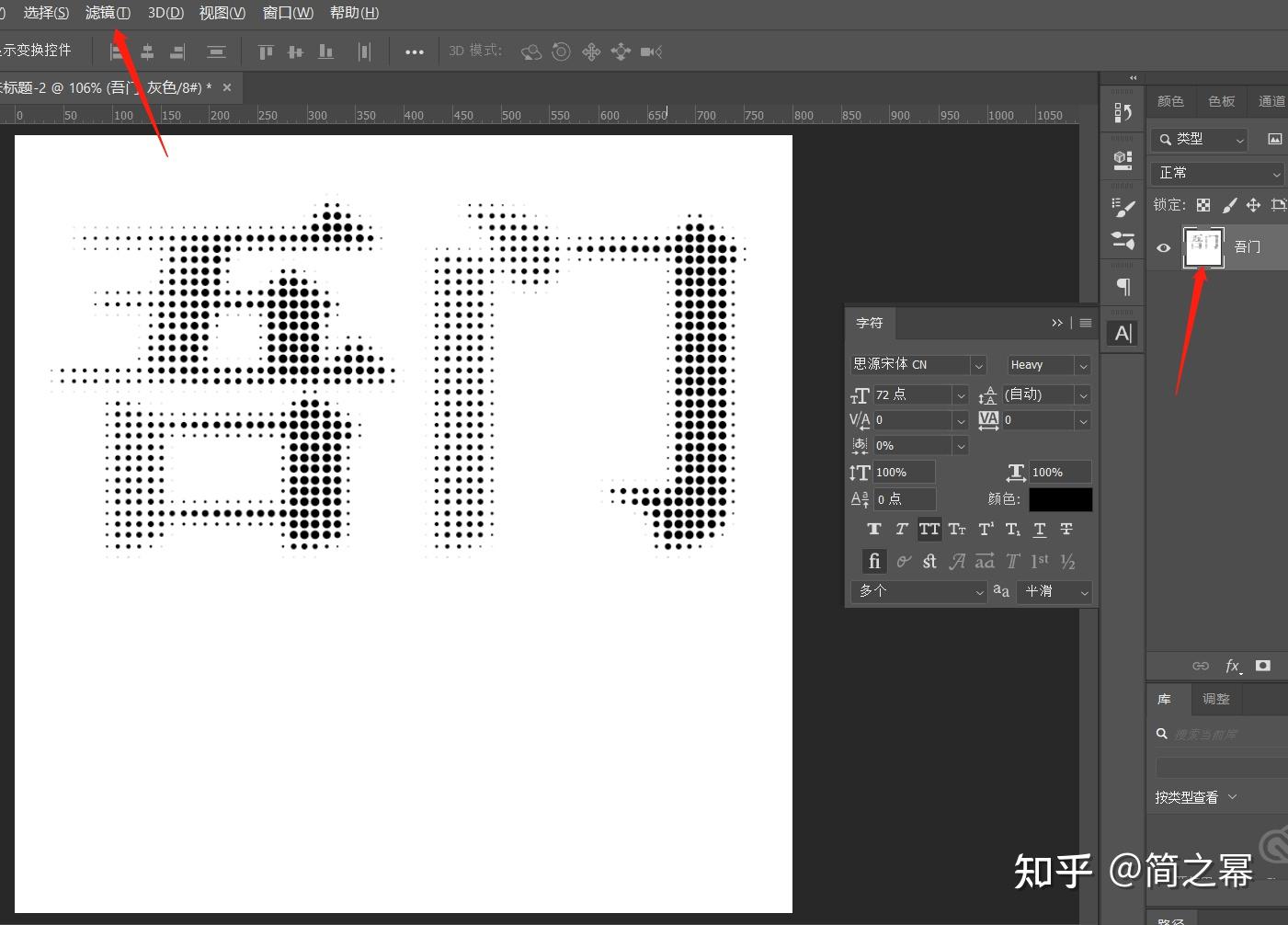Image resolution: width=1288 pixels, height=925 pixels.
Task: Open the Brush Settings panel icon
Action: pos(1123,208)
